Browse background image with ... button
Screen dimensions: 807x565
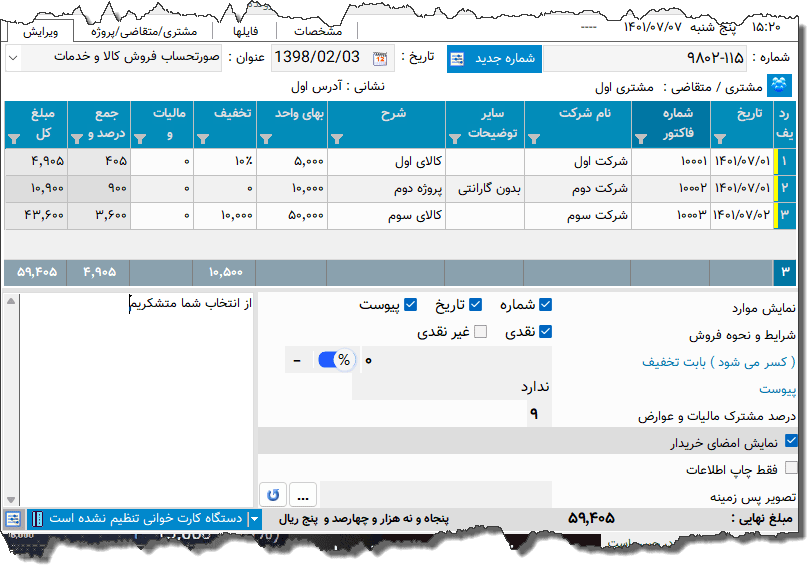(x=303, y=495)
